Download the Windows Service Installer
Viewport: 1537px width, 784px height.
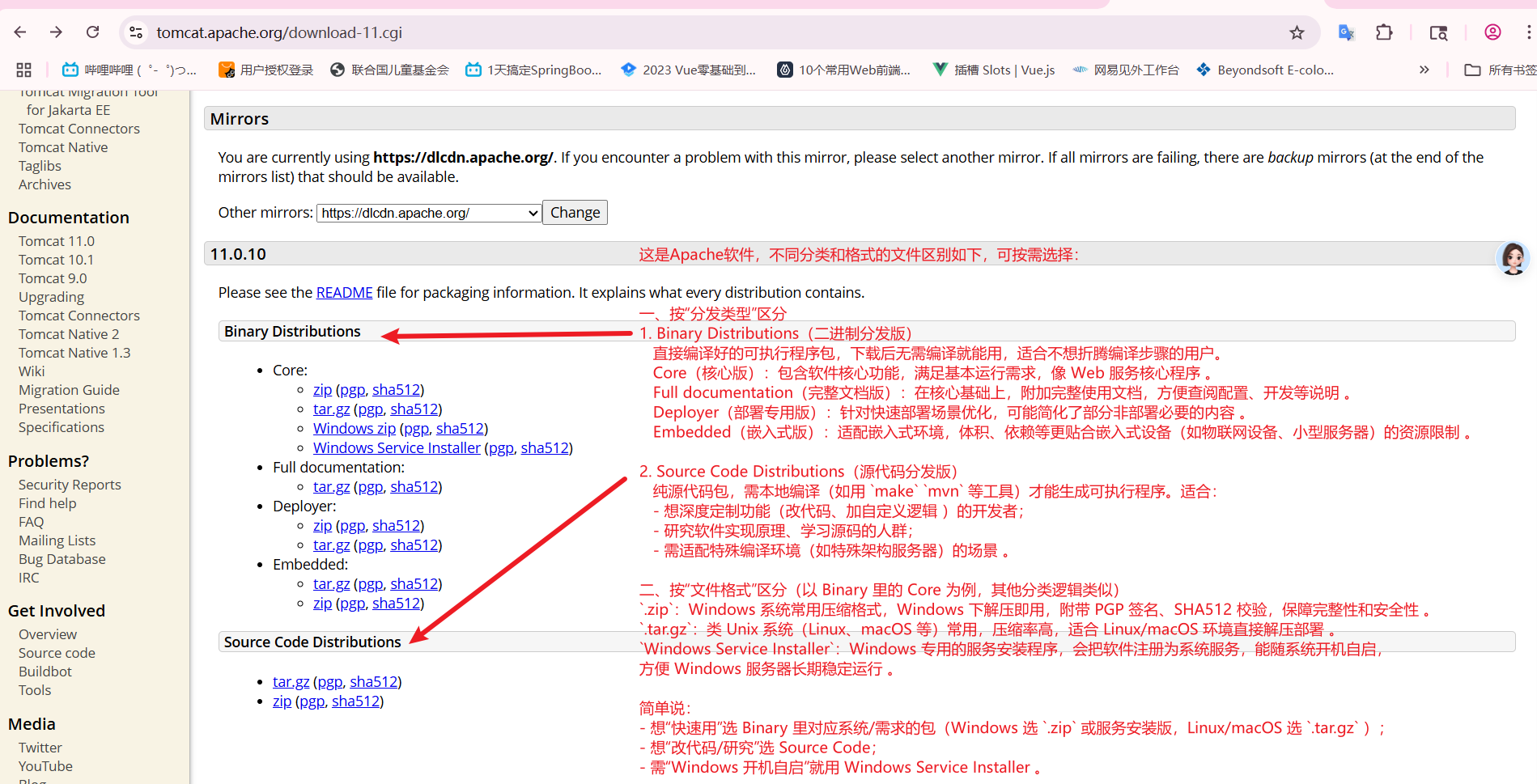point(397,447)
